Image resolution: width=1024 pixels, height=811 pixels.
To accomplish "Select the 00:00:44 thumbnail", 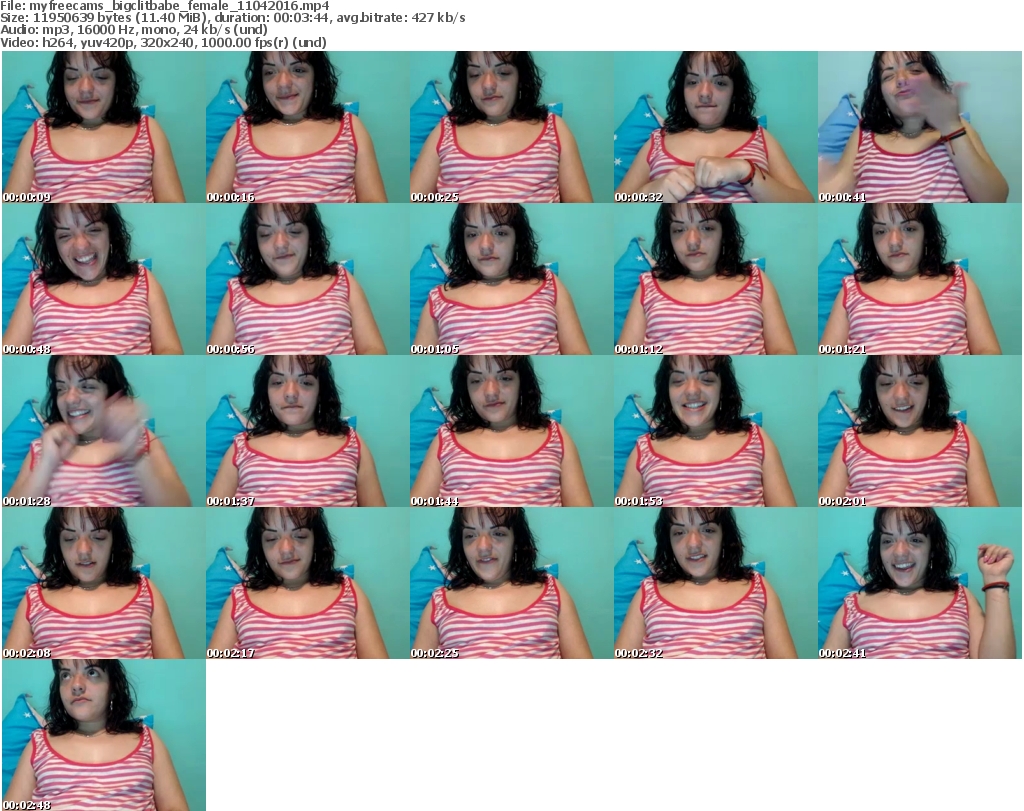I will click(919, 127).
